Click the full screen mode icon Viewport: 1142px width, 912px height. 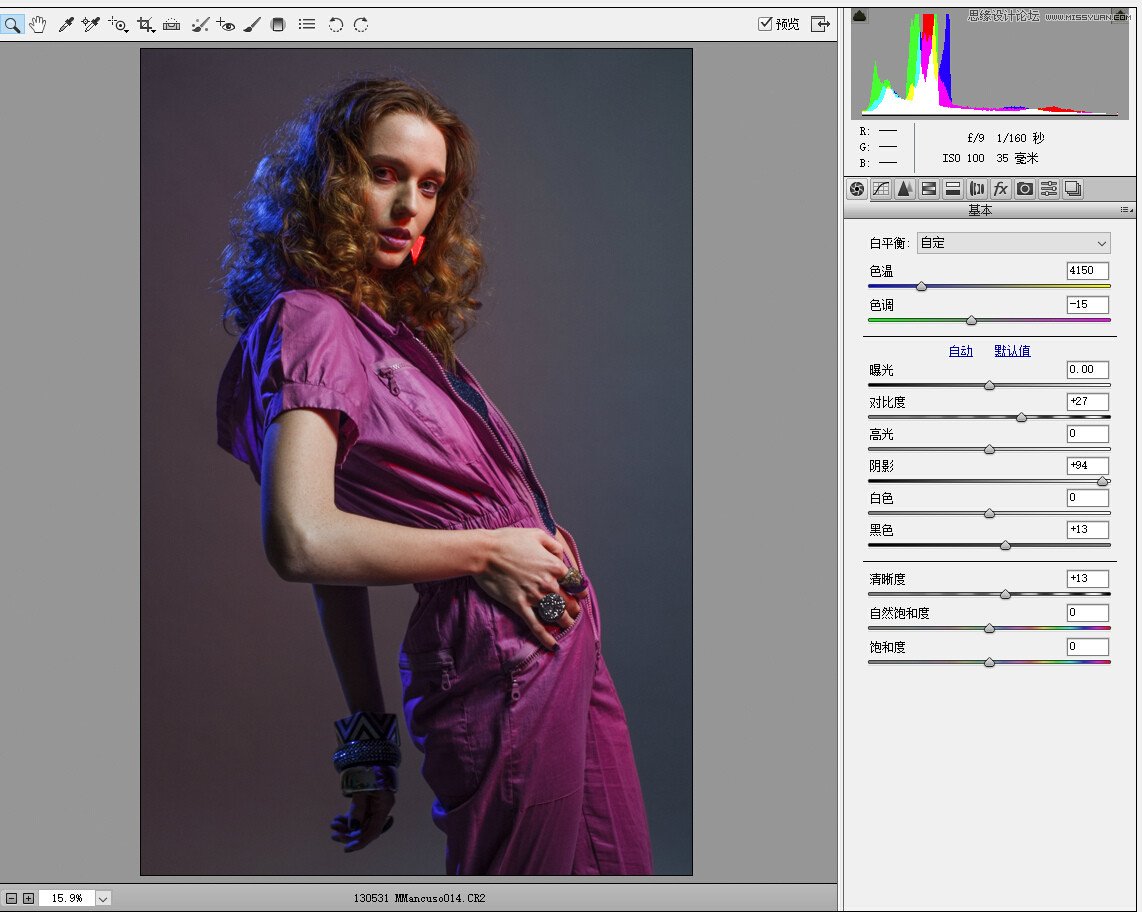coord(820,24)
